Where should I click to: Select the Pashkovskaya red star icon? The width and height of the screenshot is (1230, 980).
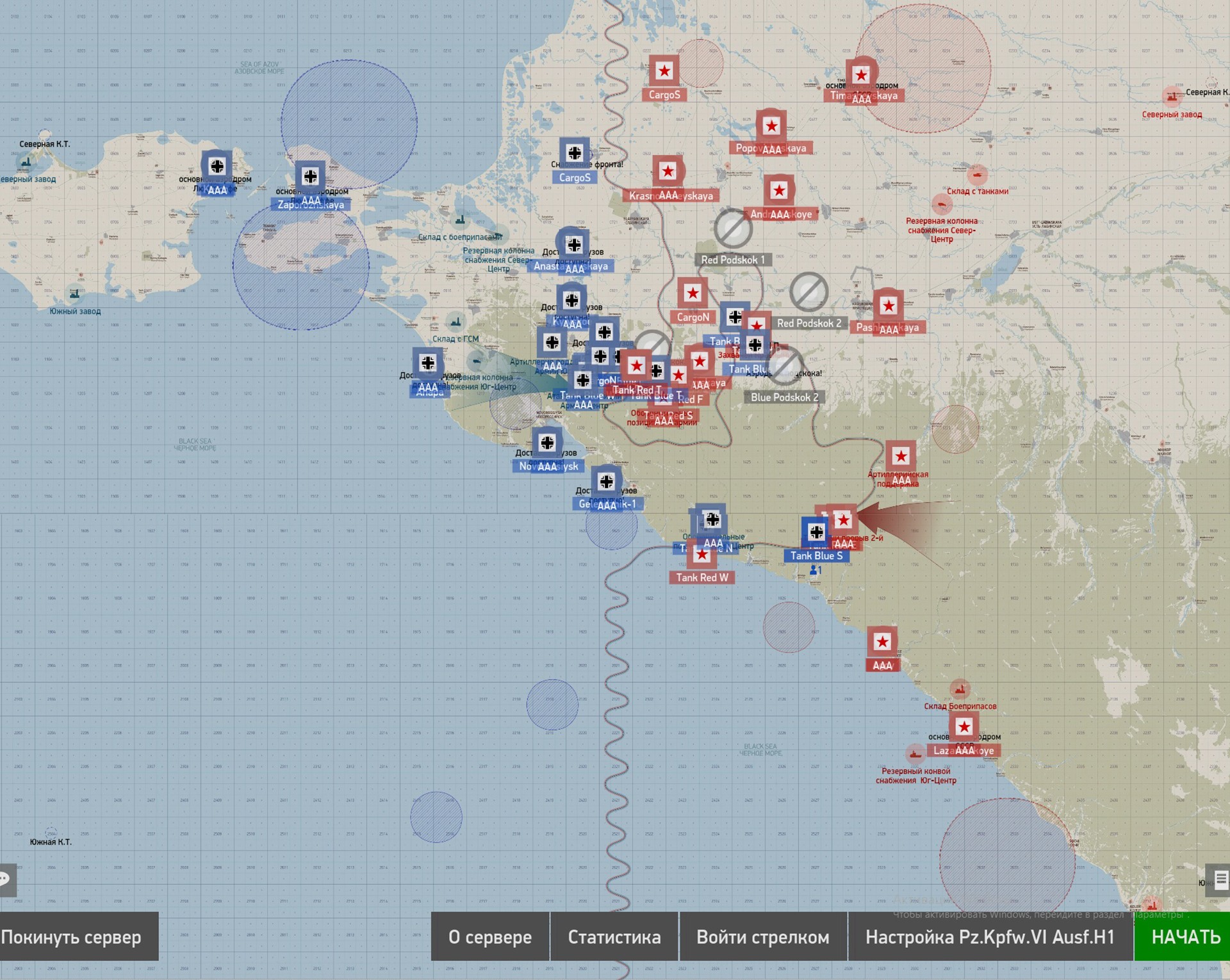click(888, 306)
